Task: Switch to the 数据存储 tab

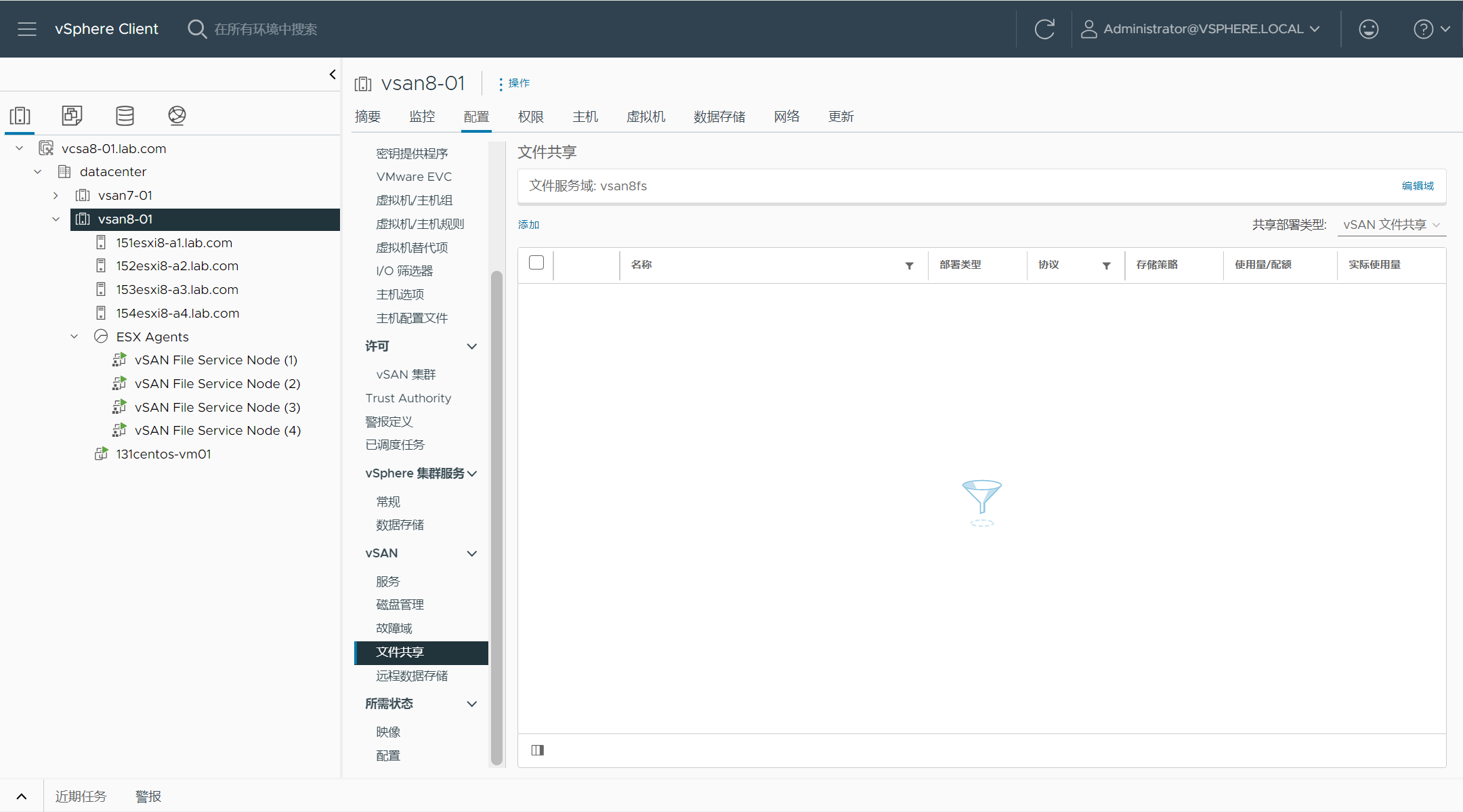Action: coord(719,116)
